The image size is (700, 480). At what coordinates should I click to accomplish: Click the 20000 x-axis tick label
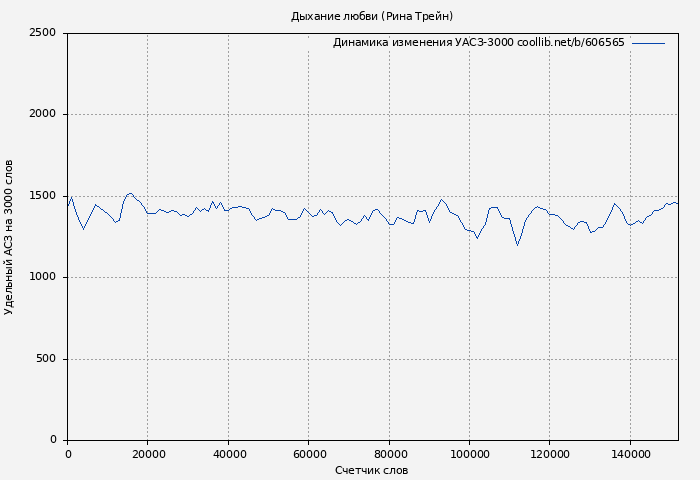click(147, 453)
